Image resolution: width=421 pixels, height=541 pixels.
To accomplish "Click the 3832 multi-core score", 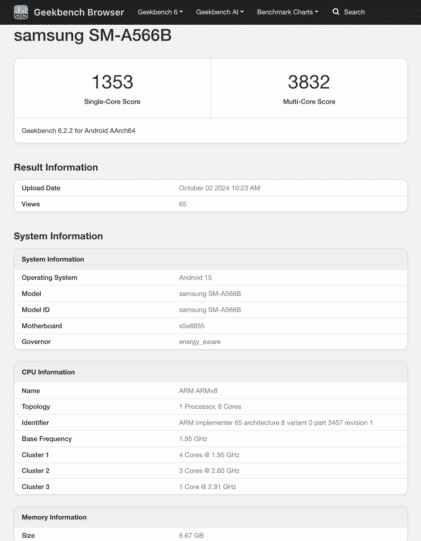I will pyautogui.click(x=309, y=82).
